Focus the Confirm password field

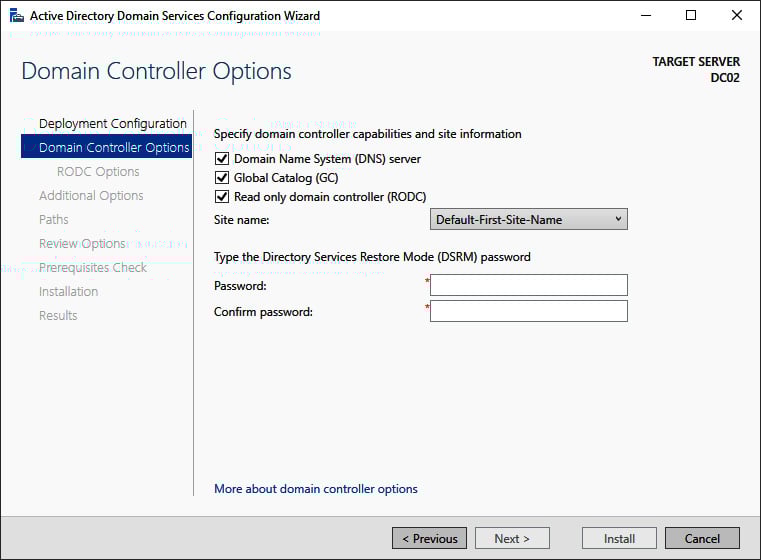click(529, 311)
